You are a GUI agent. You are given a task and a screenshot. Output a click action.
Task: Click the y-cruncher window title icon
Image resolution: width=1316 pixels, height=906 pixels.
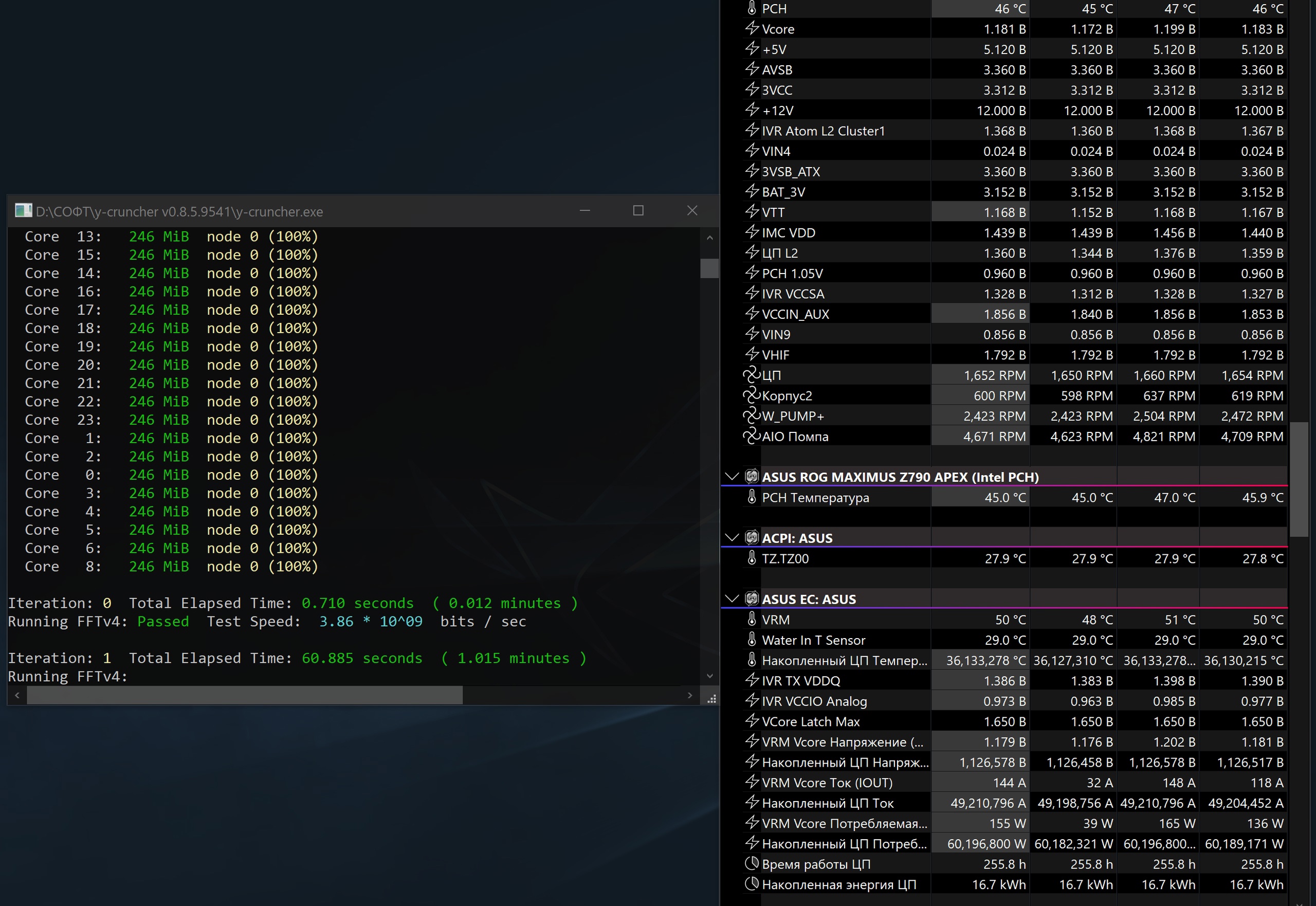[x=23, y=211]
